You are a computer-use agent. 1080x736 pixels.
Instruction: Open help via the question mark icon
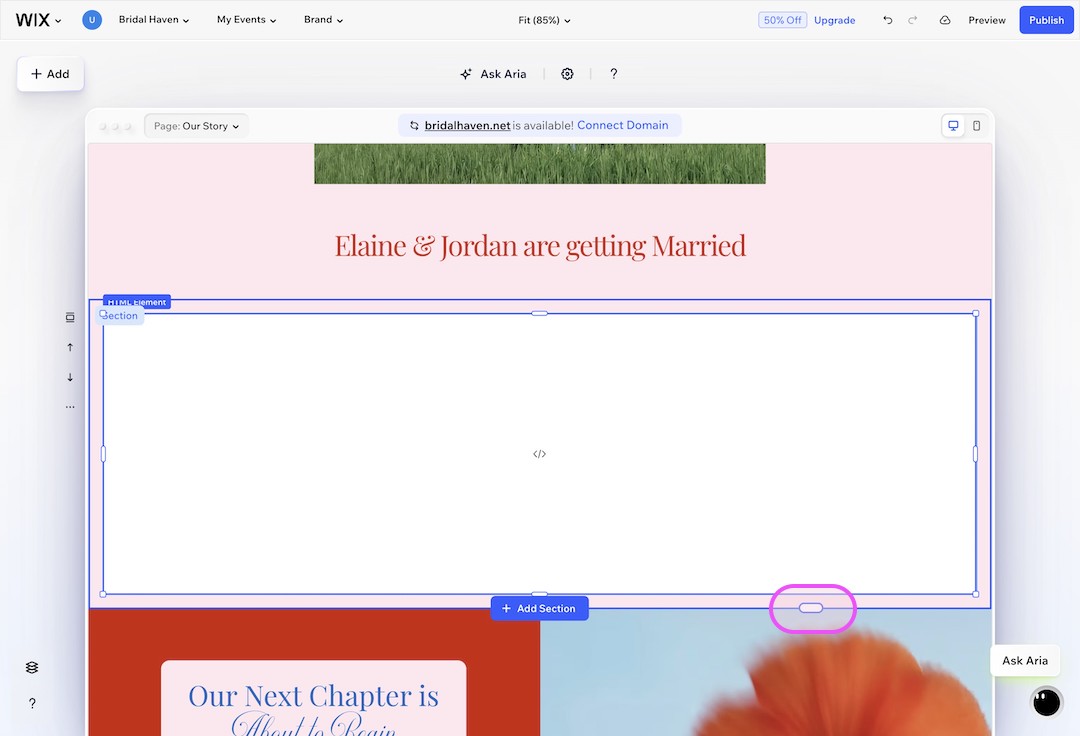pos(613,73)
